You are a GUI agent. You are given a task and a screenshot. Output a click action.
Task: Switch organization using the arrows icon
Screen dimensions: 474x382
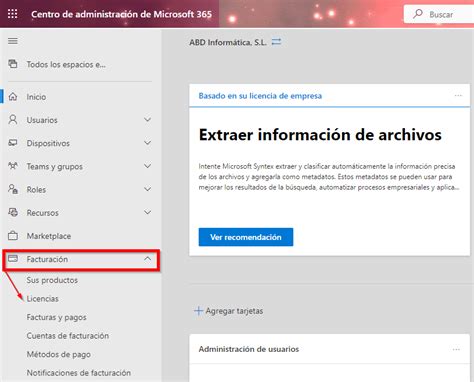[276, 42]
